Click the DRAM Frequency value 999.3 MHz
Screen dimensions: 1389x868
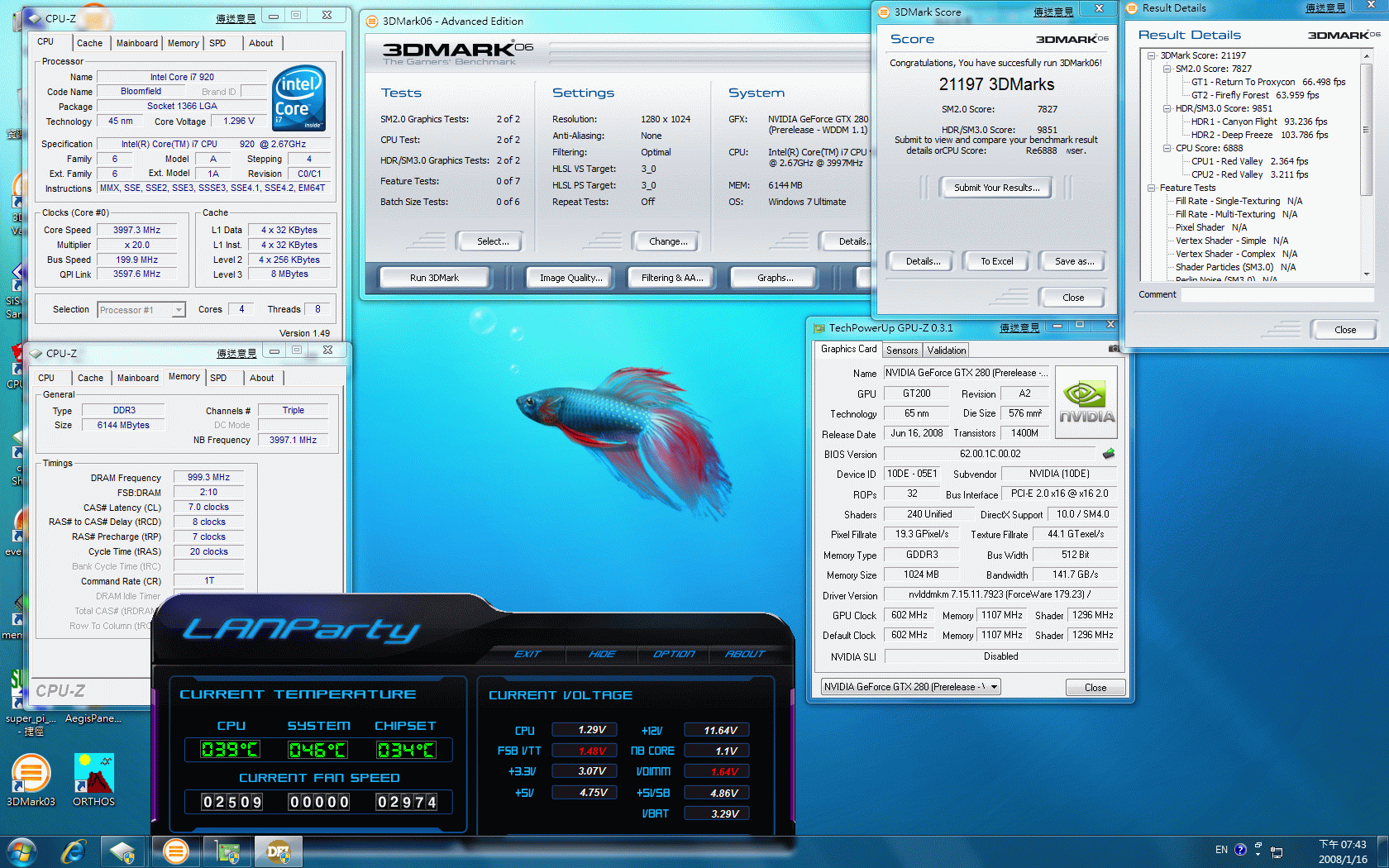pyautogui.click(x=208, y=477)
